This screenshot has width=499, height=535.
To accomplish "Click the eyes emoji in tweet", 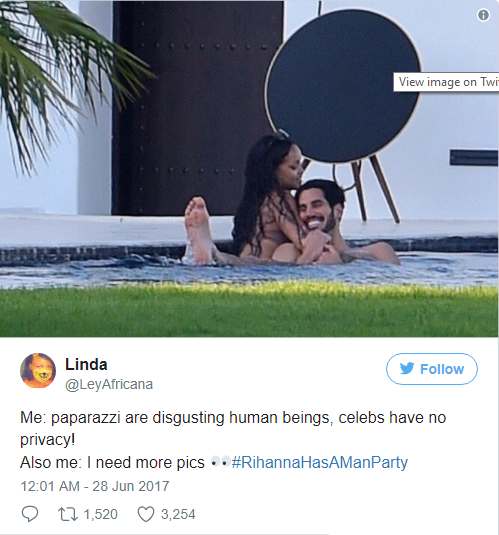I will (219, 463).
